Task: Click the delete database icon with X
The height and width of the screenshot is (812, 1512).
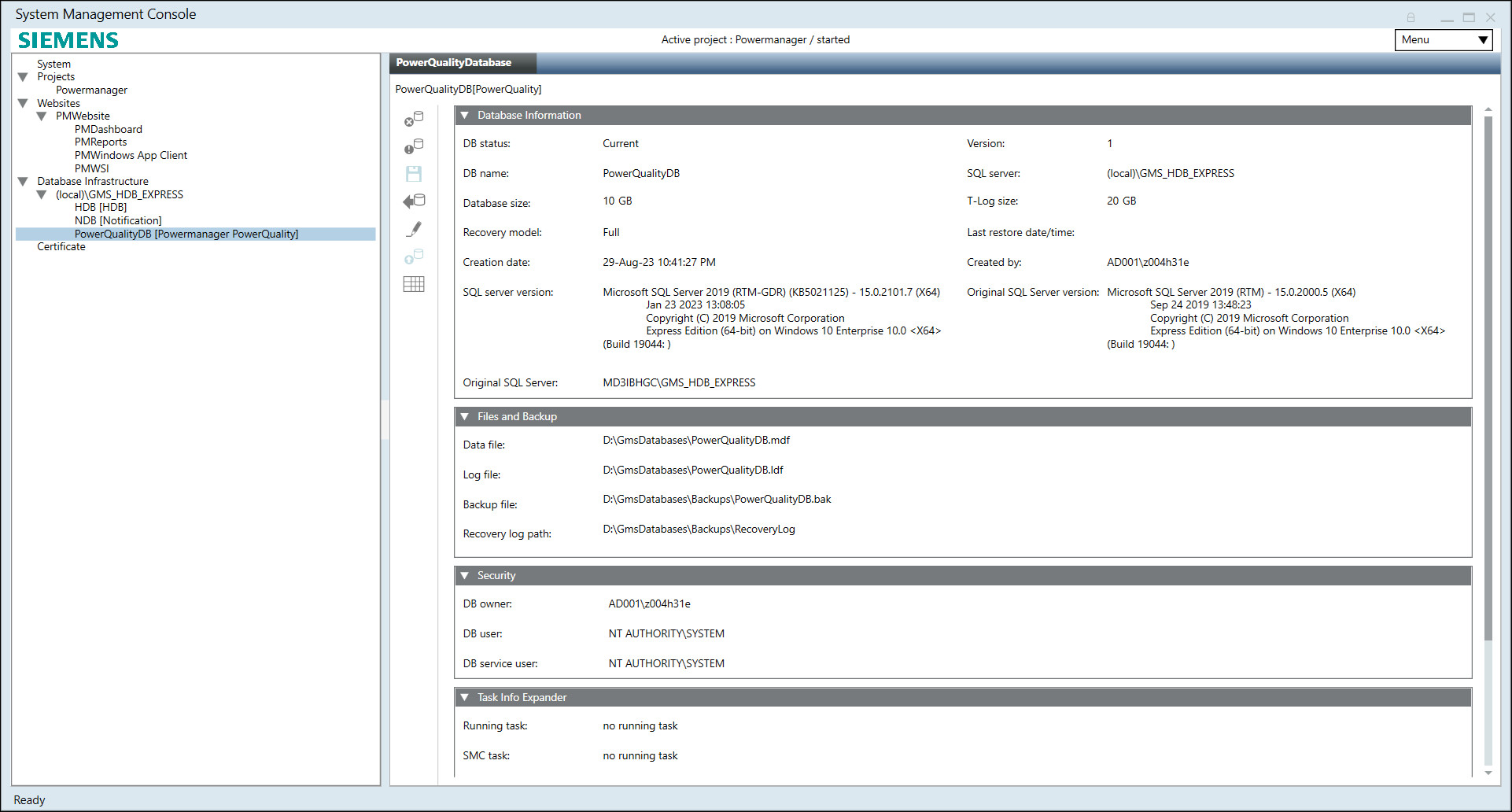Action: click(414, 119)
